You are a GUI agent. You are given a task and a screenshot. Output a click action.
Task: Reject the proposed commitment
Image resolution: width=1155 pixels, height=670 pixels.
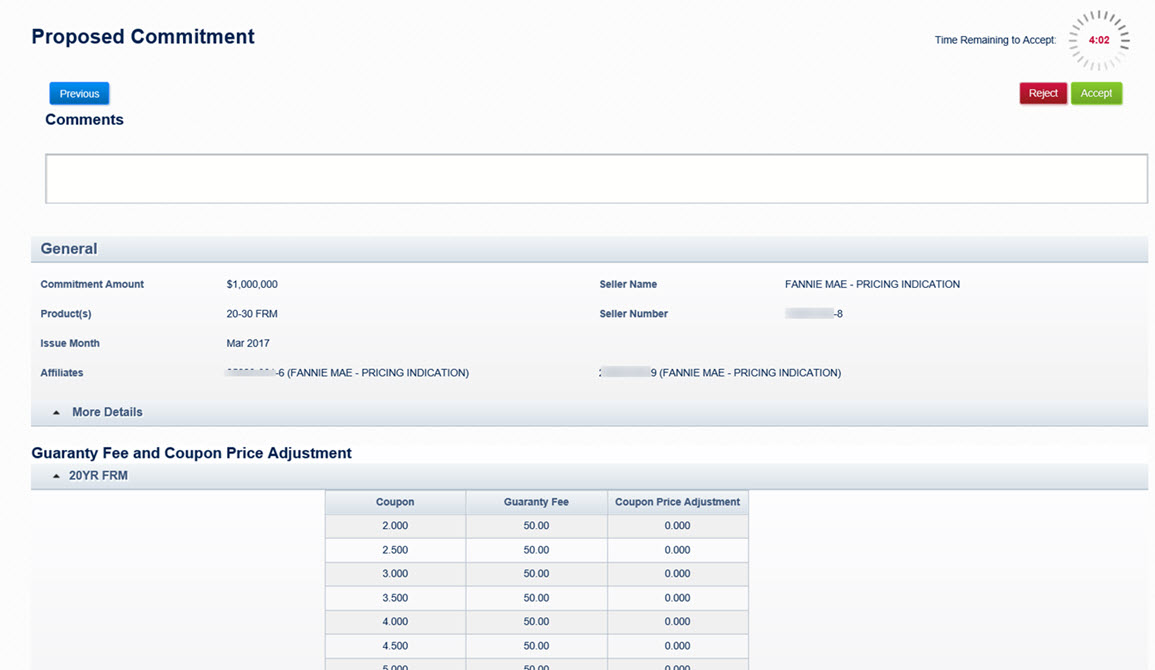pyautogui.click(x=1043, y=93)
